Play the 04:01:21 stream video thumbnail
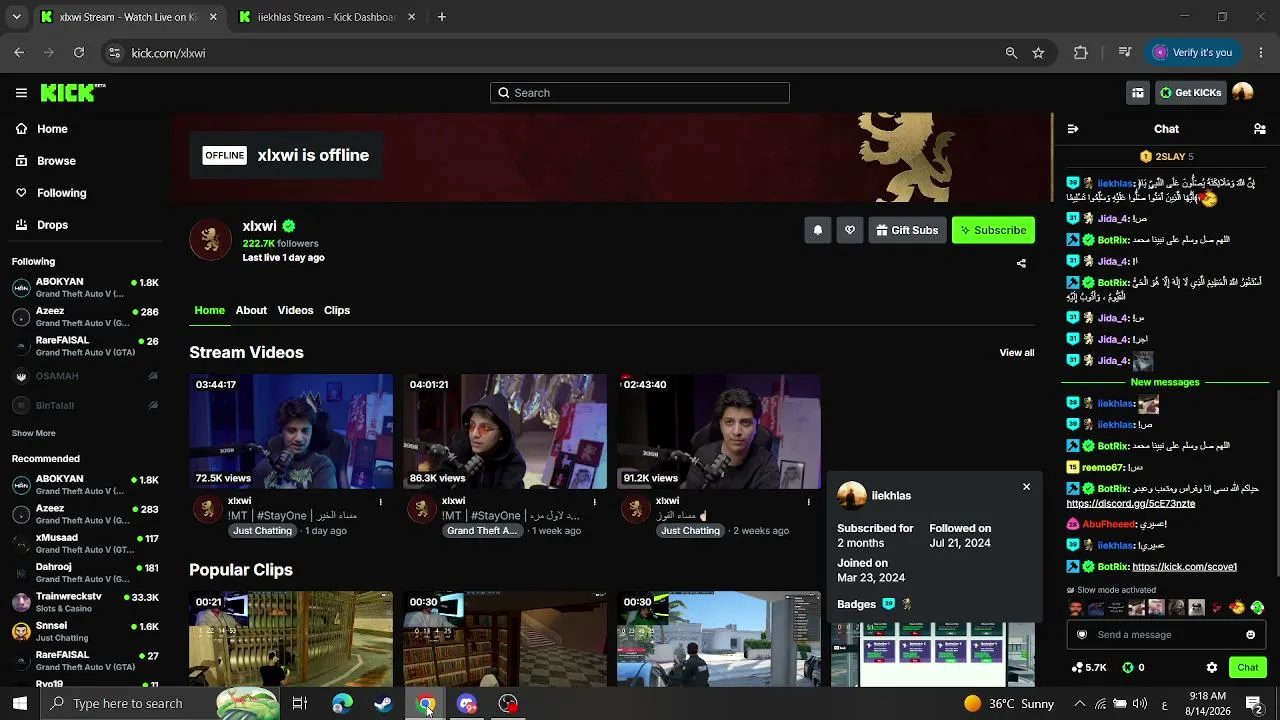Screen dimensions: 1280x720 pyautogui.click(x=505, y=432)
